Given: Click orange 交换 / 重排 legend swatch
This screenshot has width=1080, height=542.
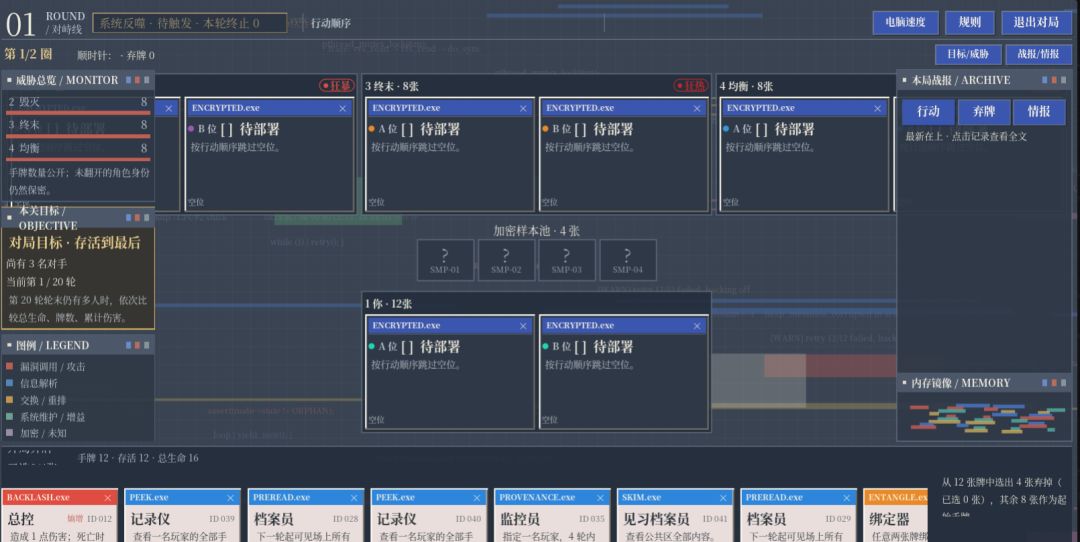Looking at the screenshot, I should 10,399.
